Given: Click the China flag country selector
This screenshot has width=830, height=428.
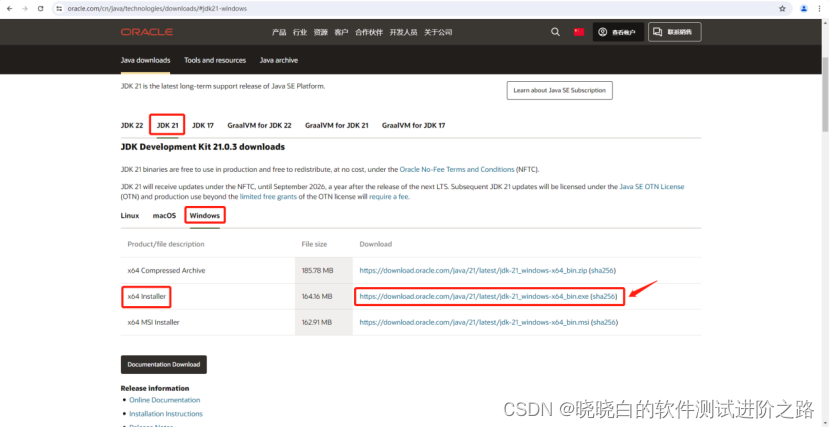Looking at the screenshot, I should 579,32.
